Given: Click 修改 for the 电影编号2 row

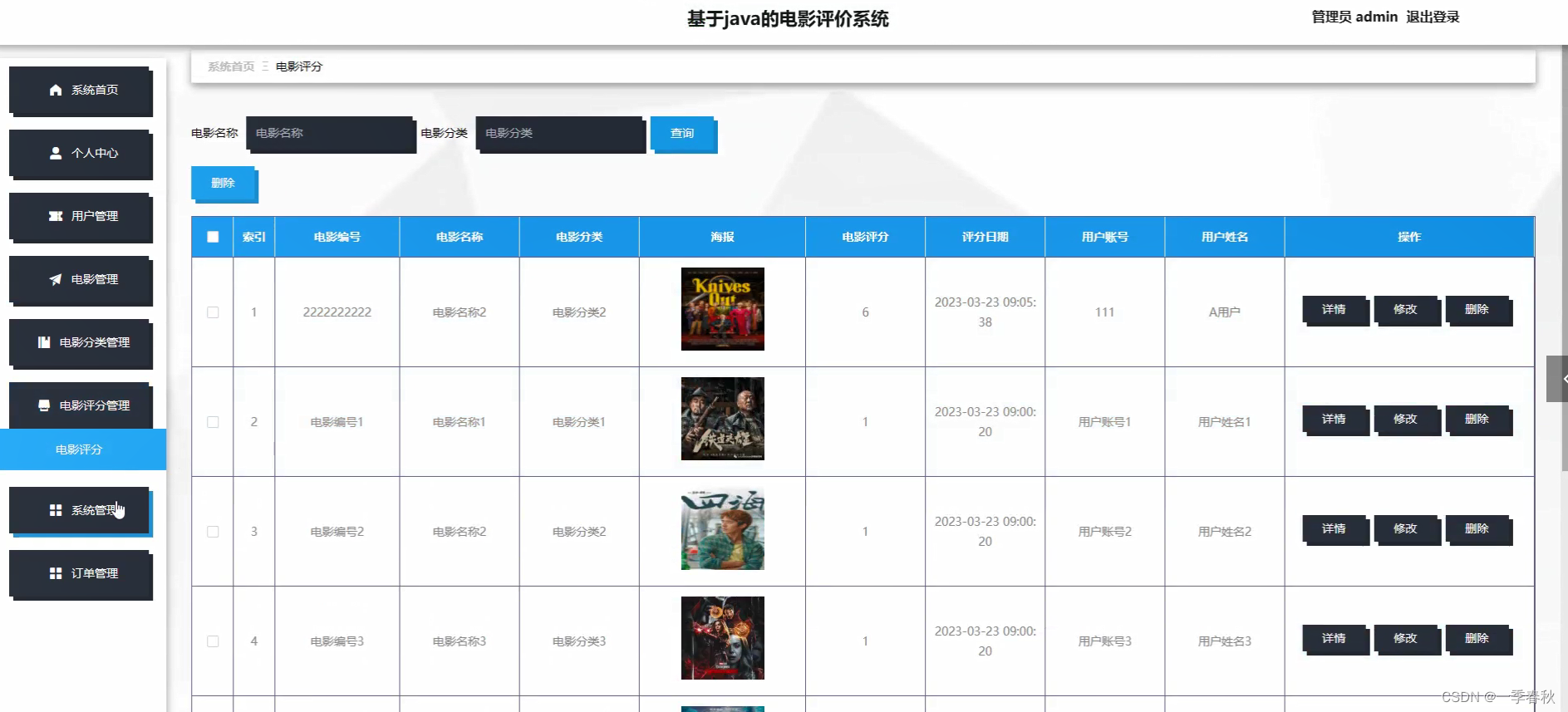Looking at the screenshot, I should [x=1406, y=529].
